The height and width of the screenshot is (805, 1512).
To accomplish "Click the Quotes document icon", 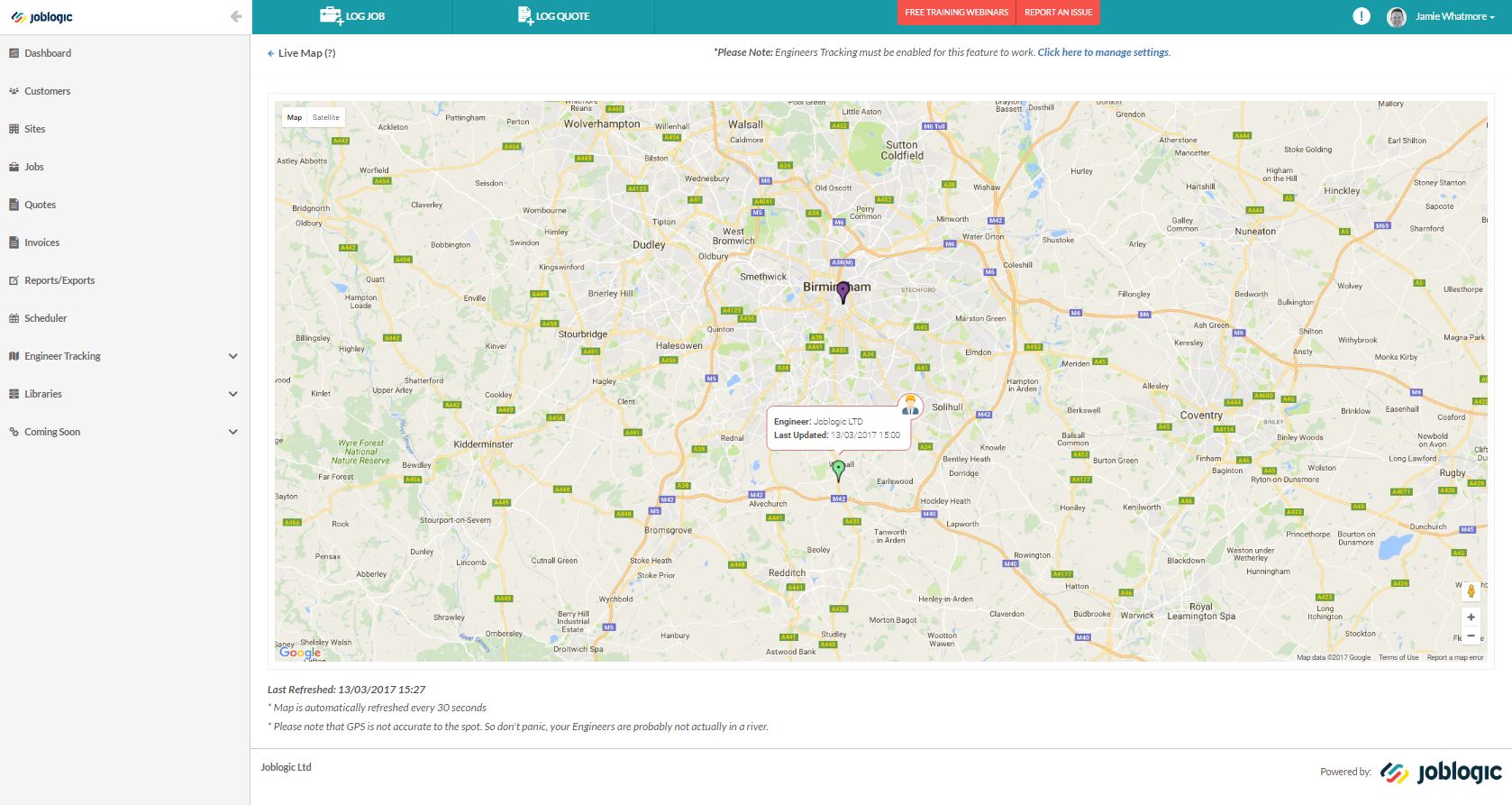I will click(x=14, y=205).
